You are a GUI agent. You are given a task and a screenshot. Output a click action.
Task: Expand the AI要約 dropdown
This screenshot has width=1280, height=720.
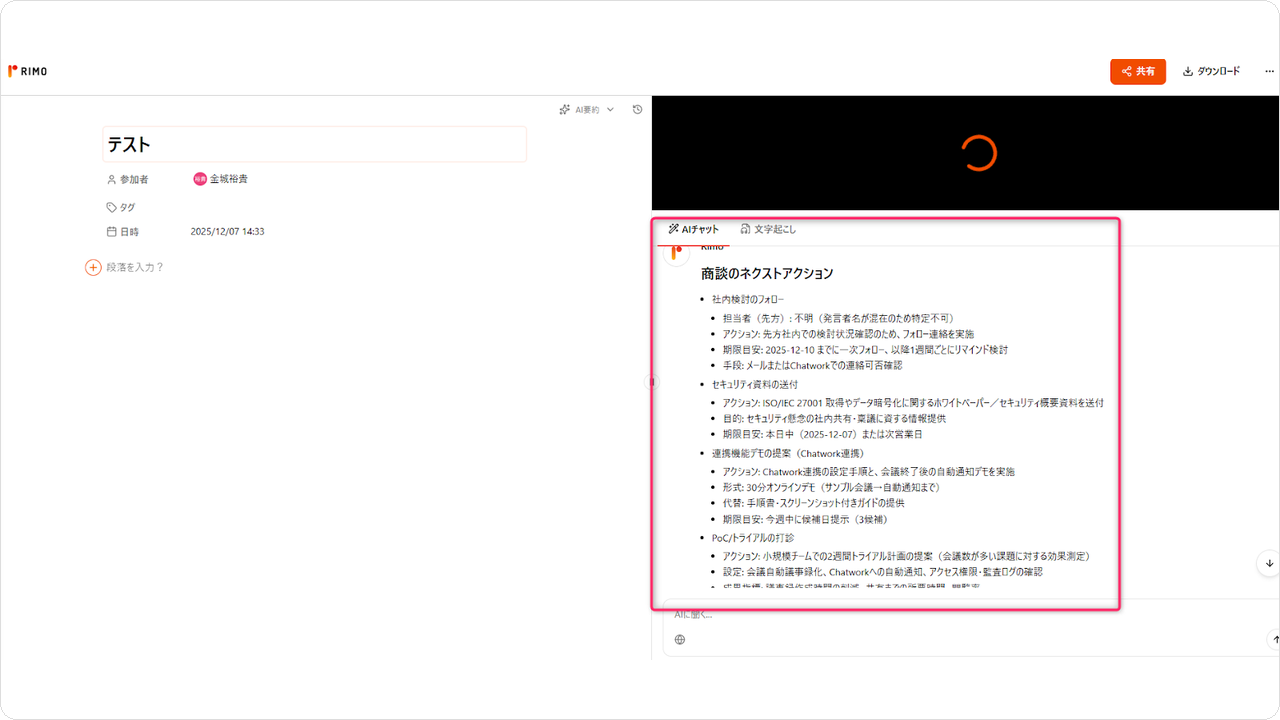(x=587, y=109)
